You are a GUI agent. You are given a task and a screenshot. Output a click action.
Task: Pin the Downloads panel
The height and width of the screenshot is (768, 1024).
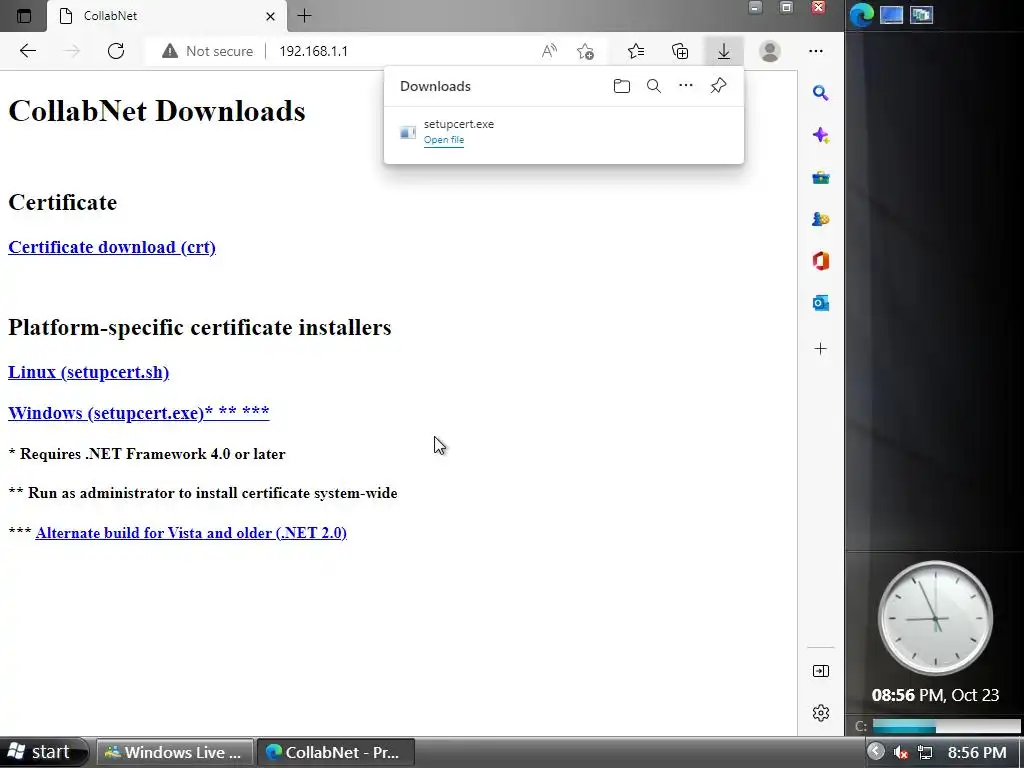[x=718, y=86]
